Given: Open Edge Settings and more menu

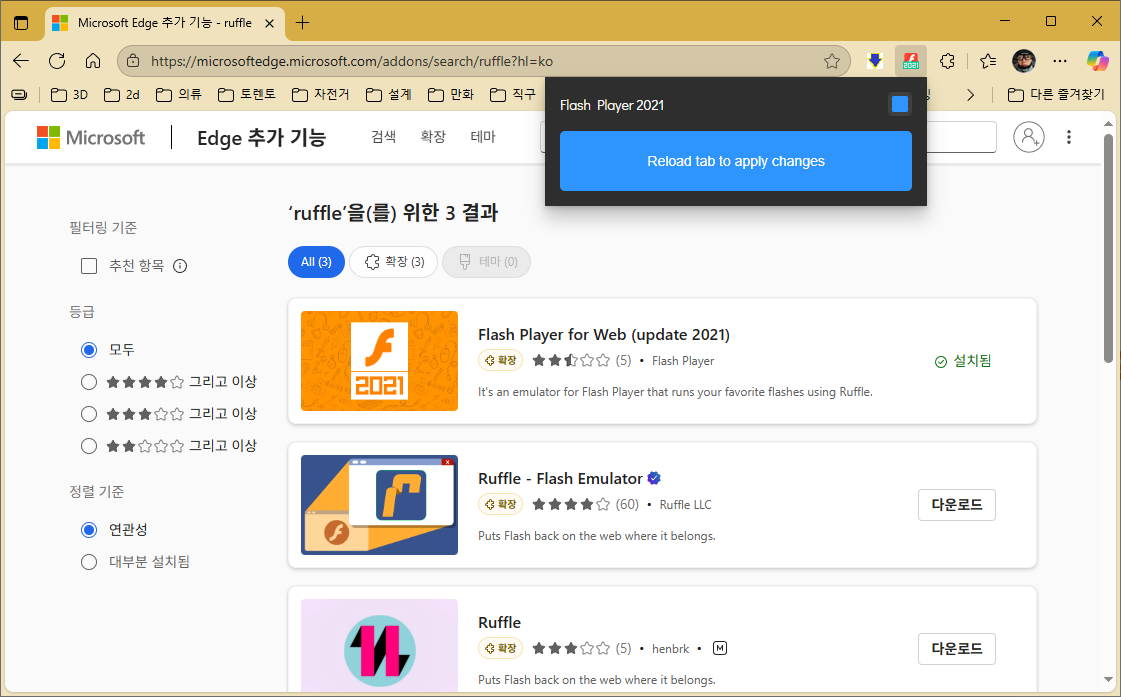Looking at the screenshot, I should pos(1060,61).
